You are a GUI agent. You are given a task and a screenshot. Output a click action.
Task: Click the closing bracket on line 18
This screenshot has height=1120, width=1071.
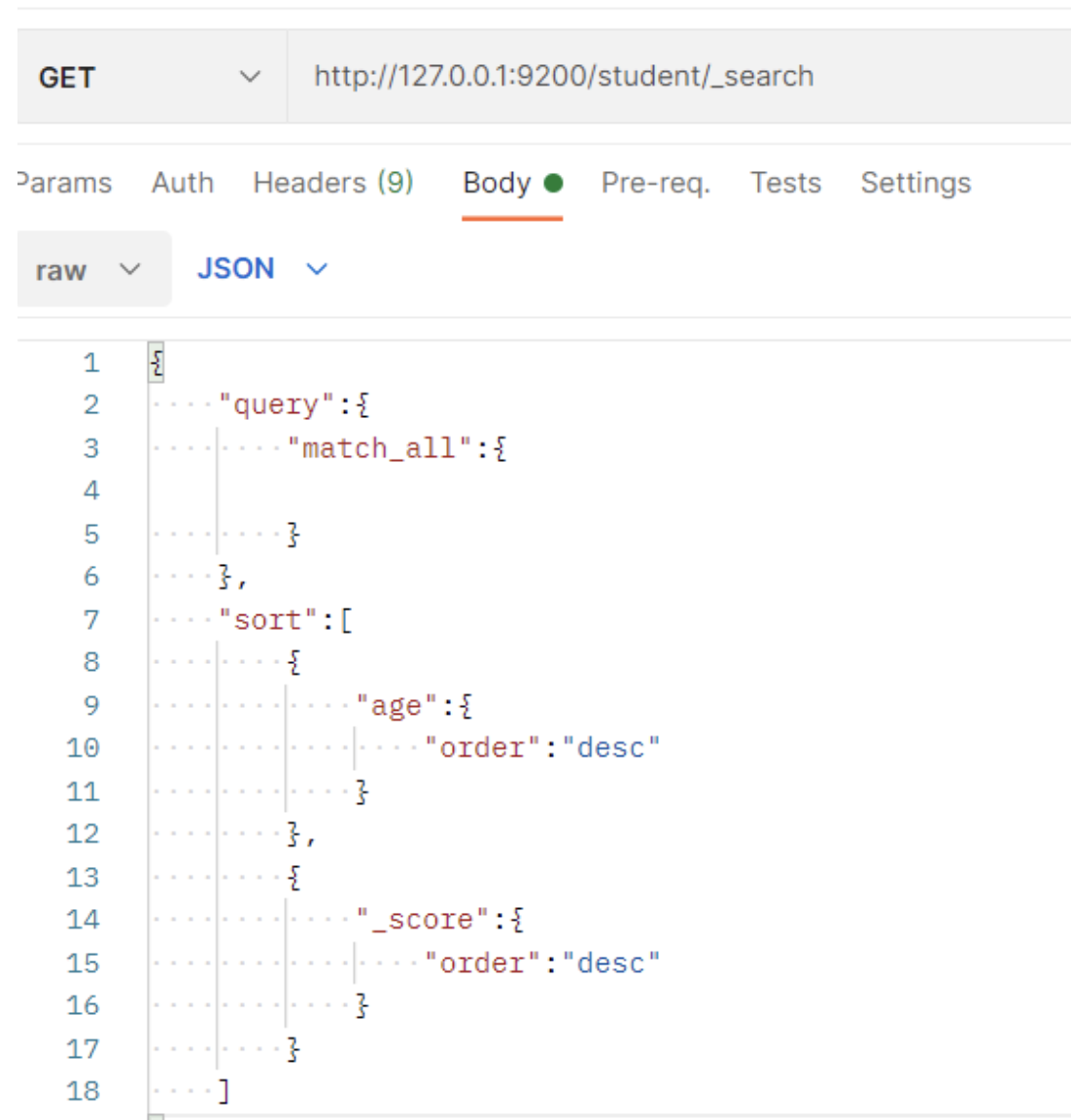coord(224,1091)
